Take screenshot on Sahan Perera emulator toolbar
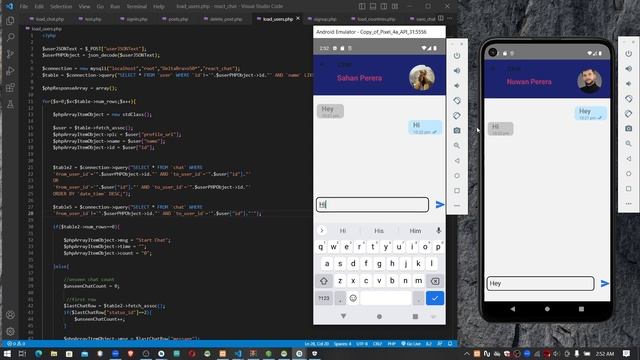The image size is (640, 360). pos(457,131)
